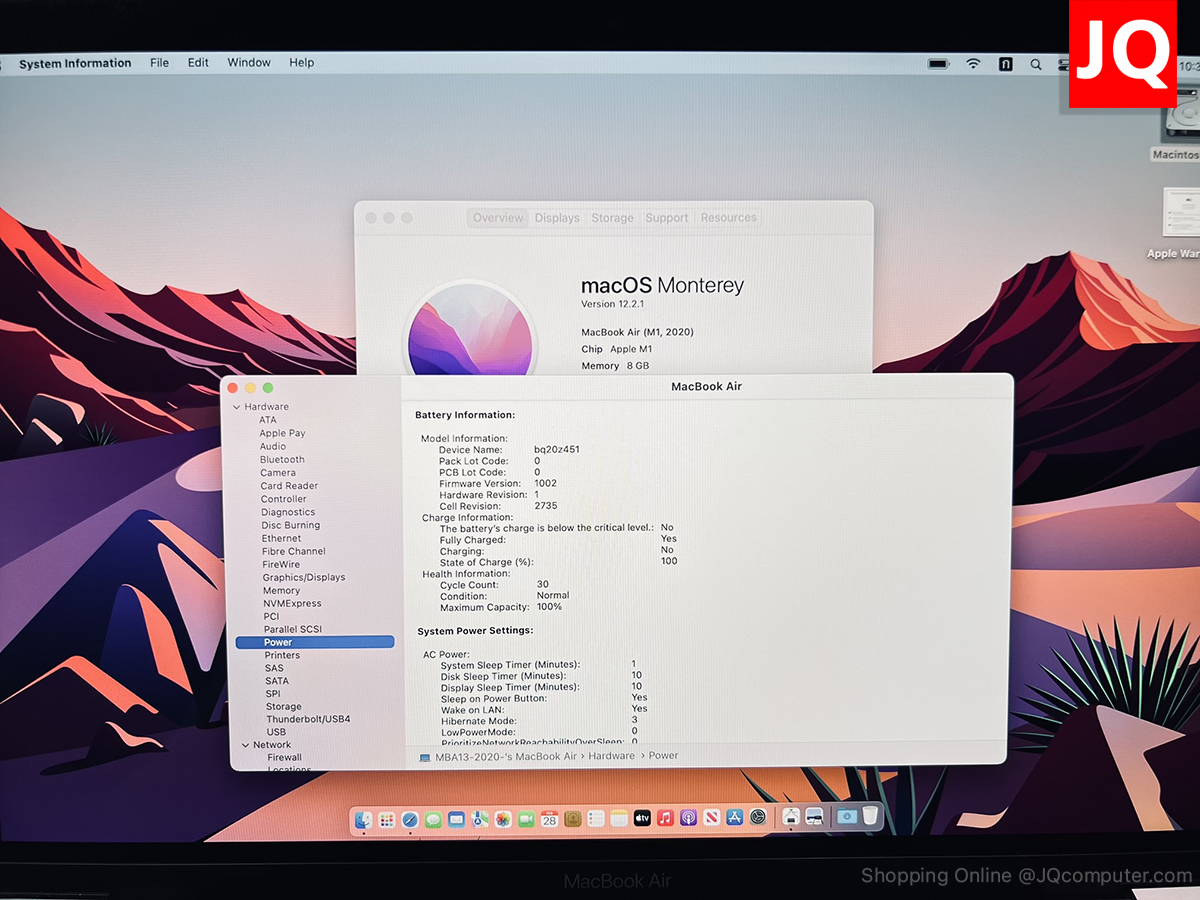Open the File menu

159,63
